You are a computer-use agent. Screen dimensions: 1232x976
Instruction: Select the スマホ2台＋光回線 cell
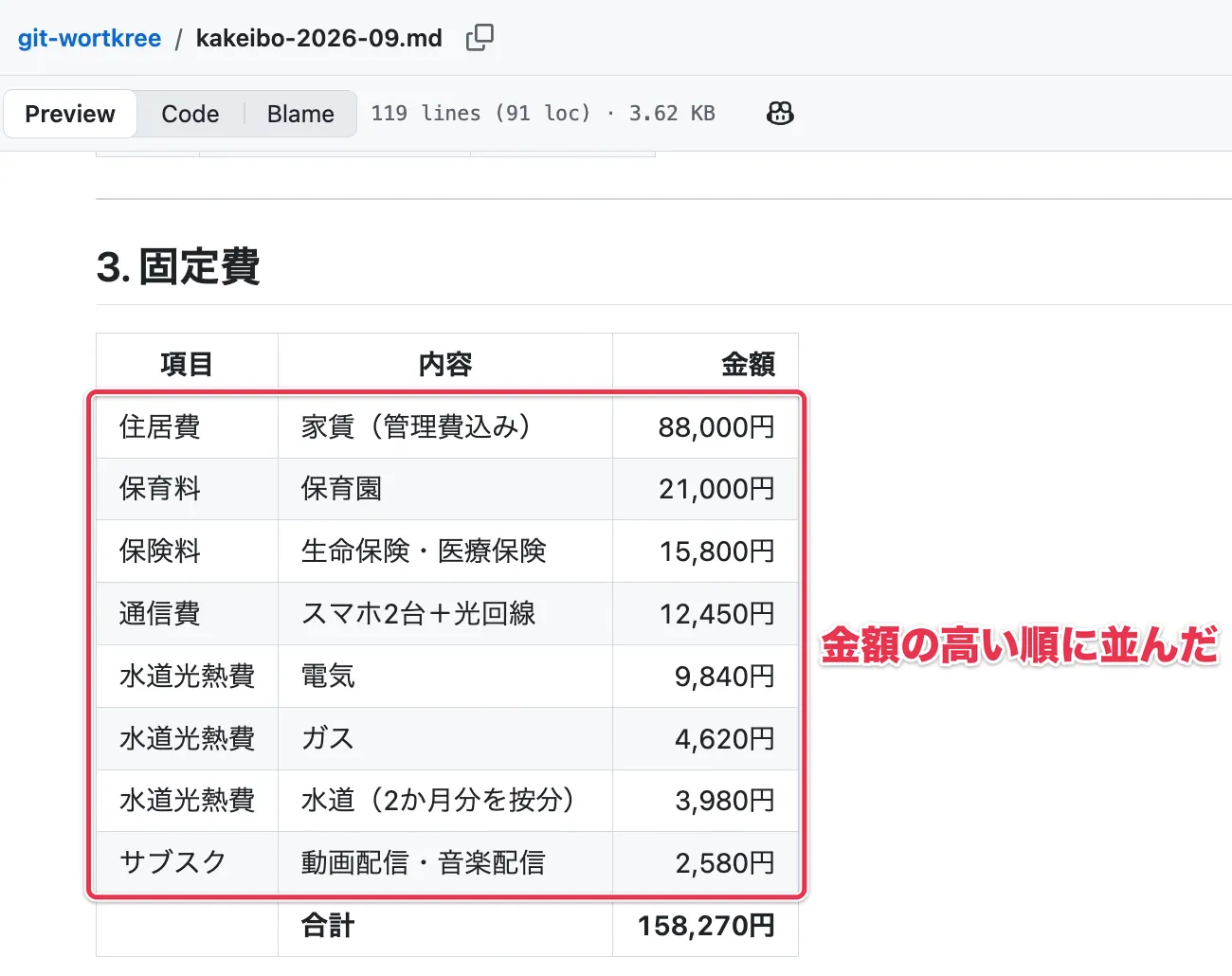click(445, 614)
